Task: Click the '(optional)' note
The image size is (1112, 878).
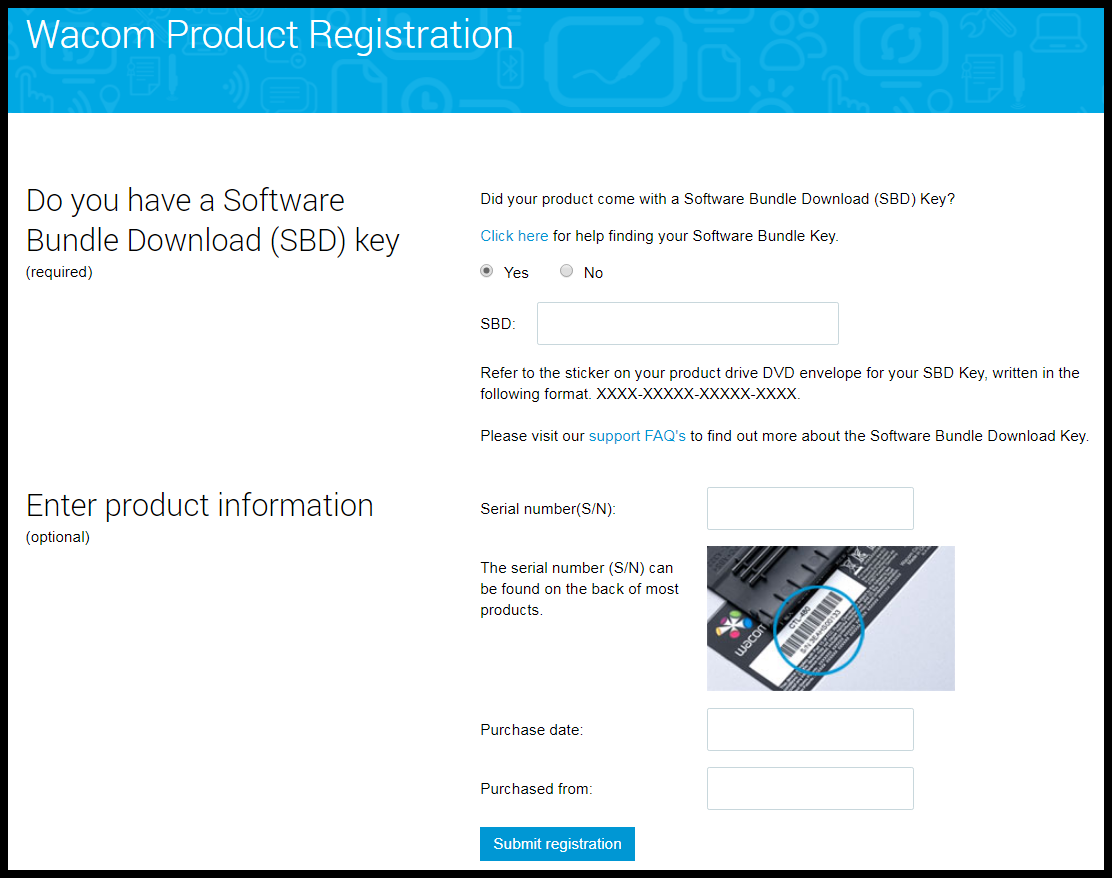Action: [x=57, y=537]
